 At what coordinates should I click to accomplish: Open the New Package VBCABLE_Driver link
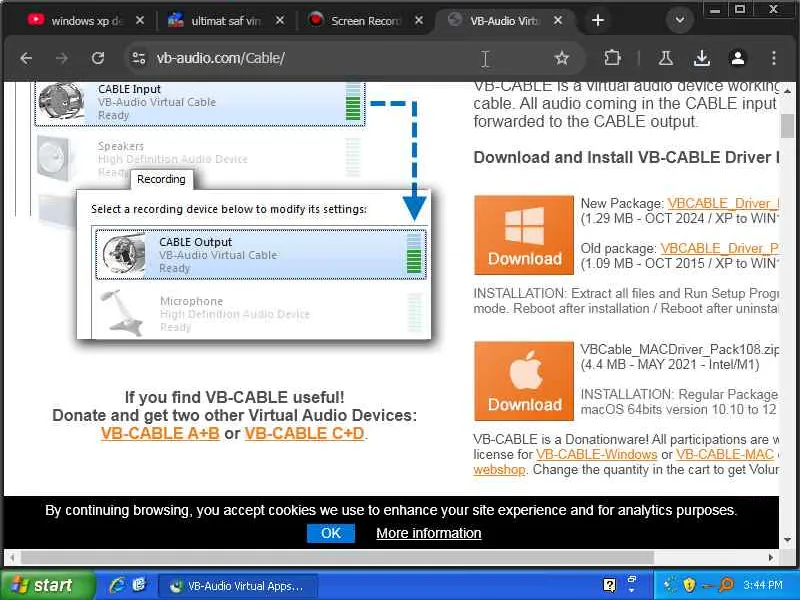tap(723, 204)
